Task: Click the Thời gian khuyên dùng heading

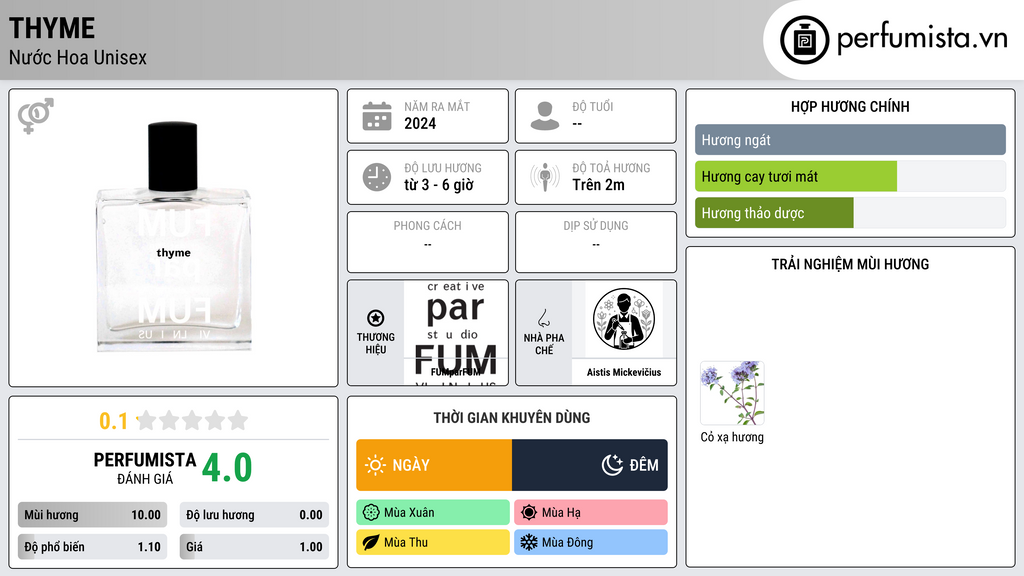Action: click(x=512, y=418)
